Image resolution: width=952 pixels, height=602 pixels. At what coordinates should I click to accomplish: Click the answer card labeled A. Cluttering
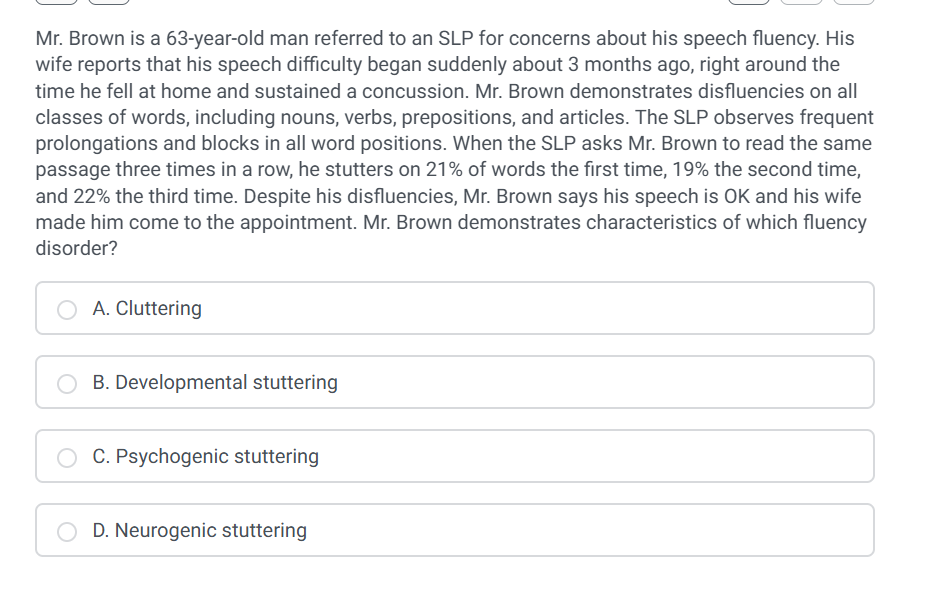[455, 309]
